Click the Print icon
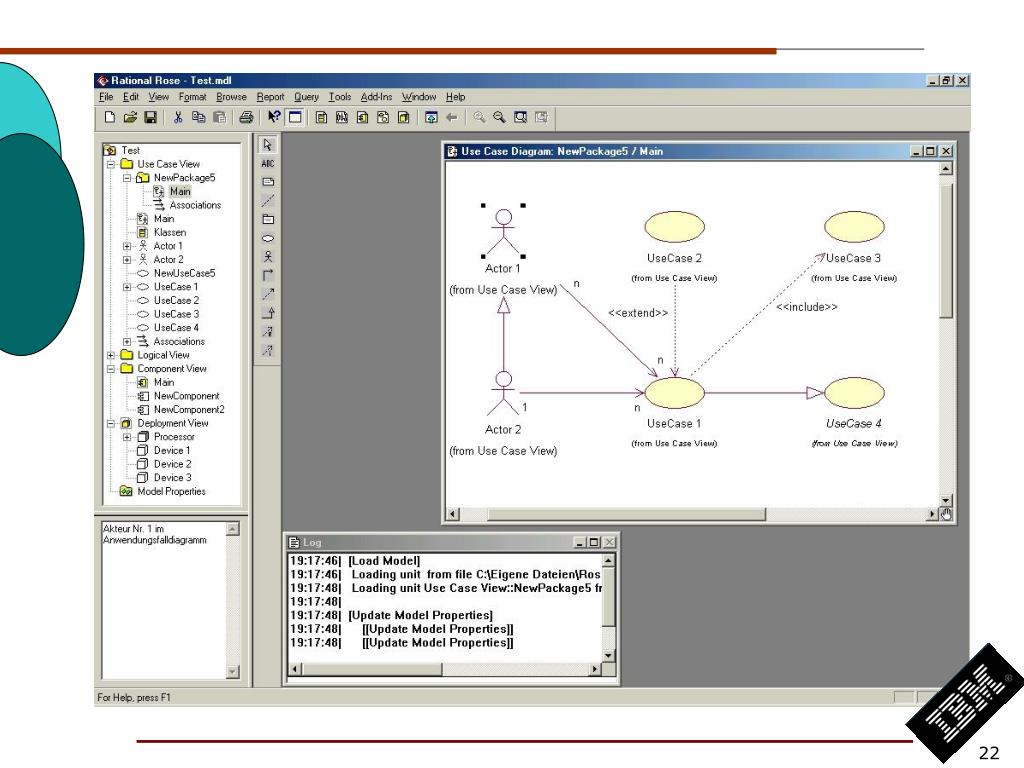 pos(246,117)
